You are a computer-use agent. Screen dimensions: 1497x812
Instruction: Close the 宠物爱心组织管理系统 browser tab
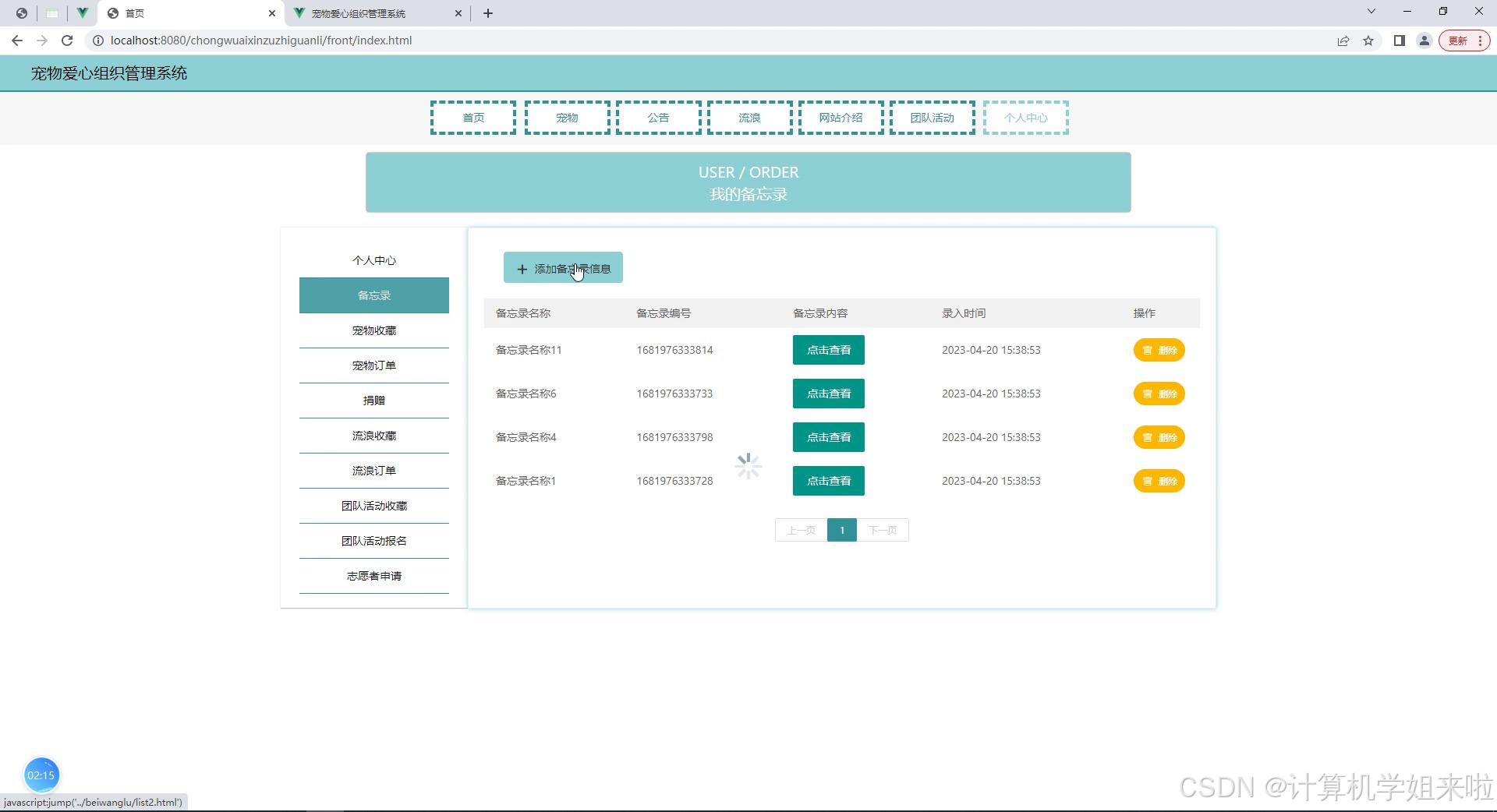(x=458, y=13)
